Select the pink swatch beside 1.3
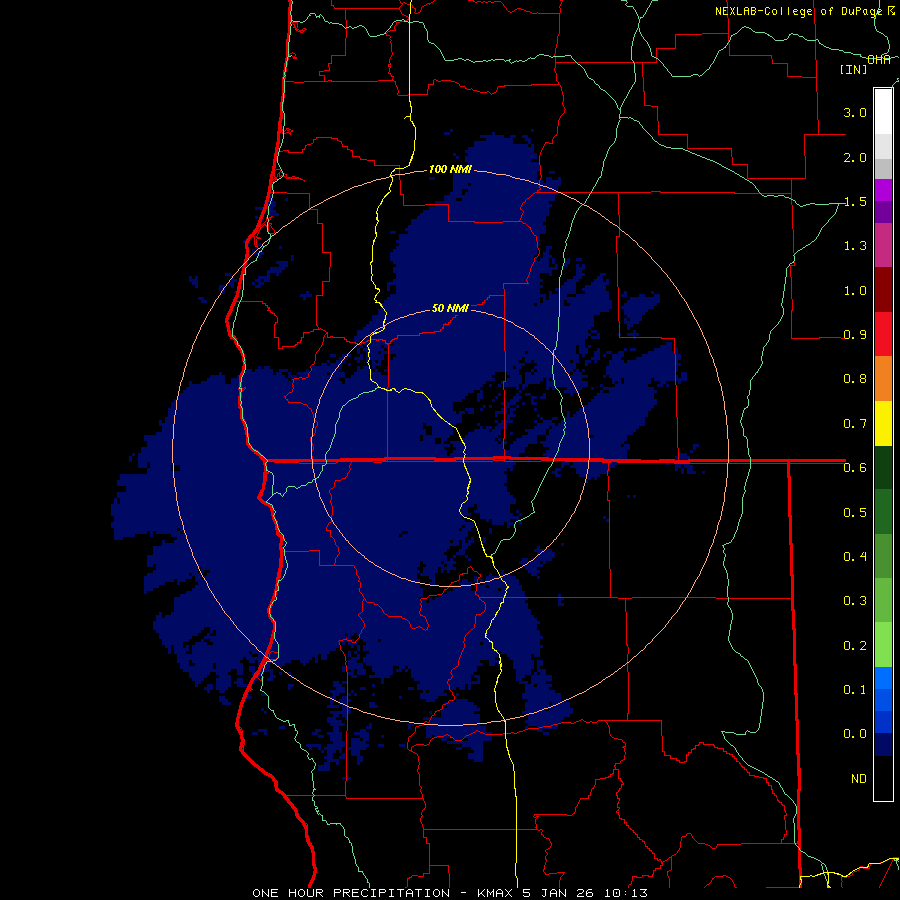Viewport: 900px width, 900px height. point(883,245)
